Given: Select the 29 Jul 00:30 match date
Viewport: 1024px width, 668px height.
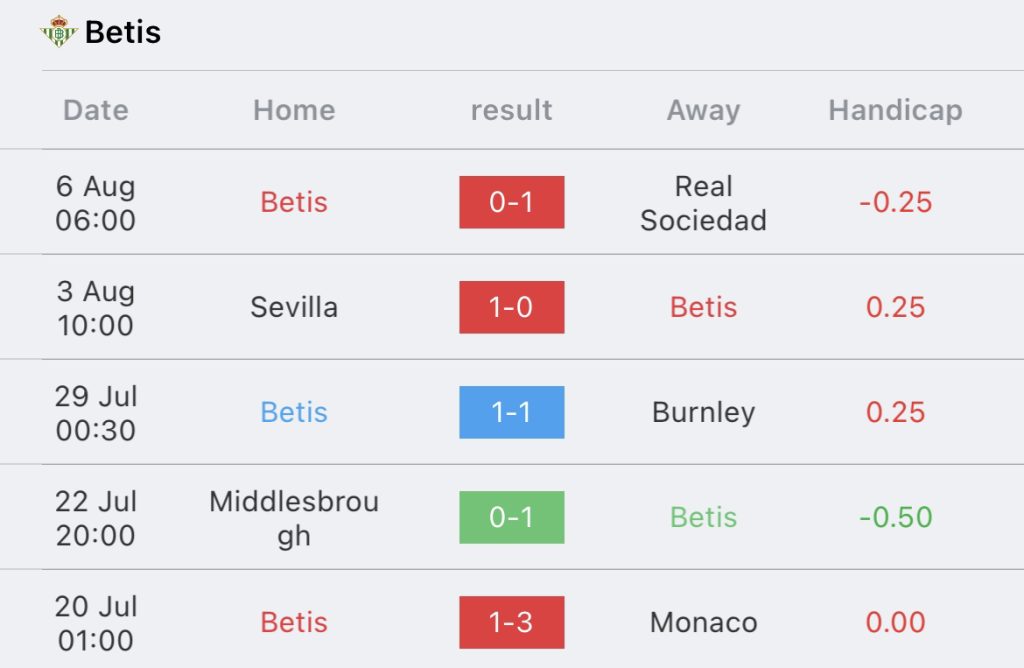Looking at the screenshot, I should [x=96, y=413].
